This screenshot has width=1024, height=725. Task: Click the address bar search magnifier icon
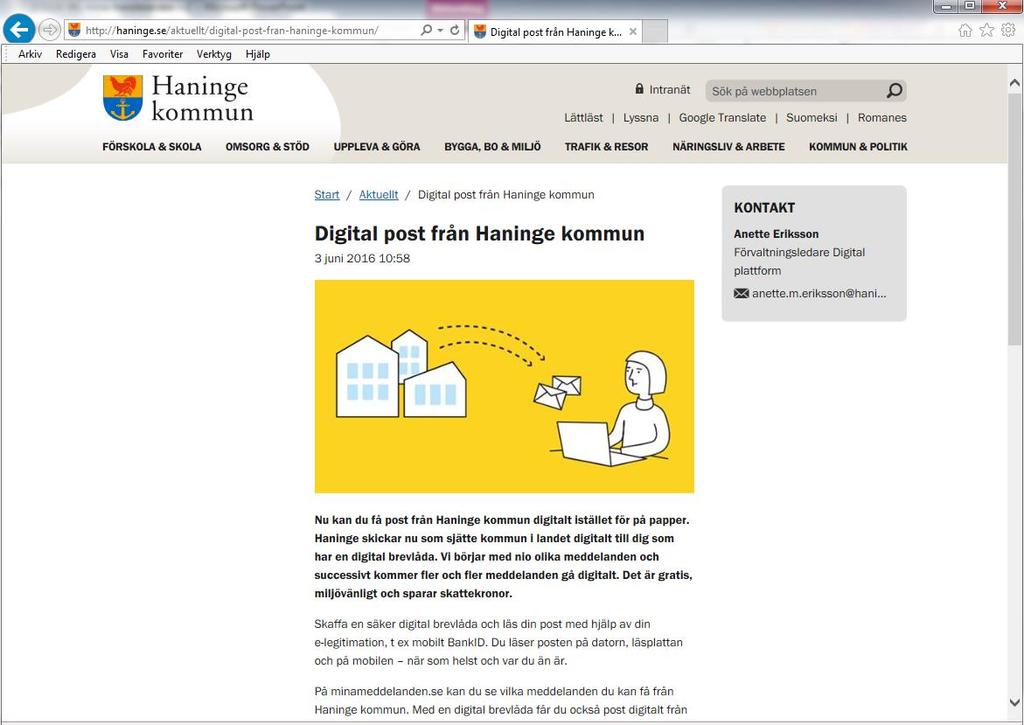click(426, 30)
